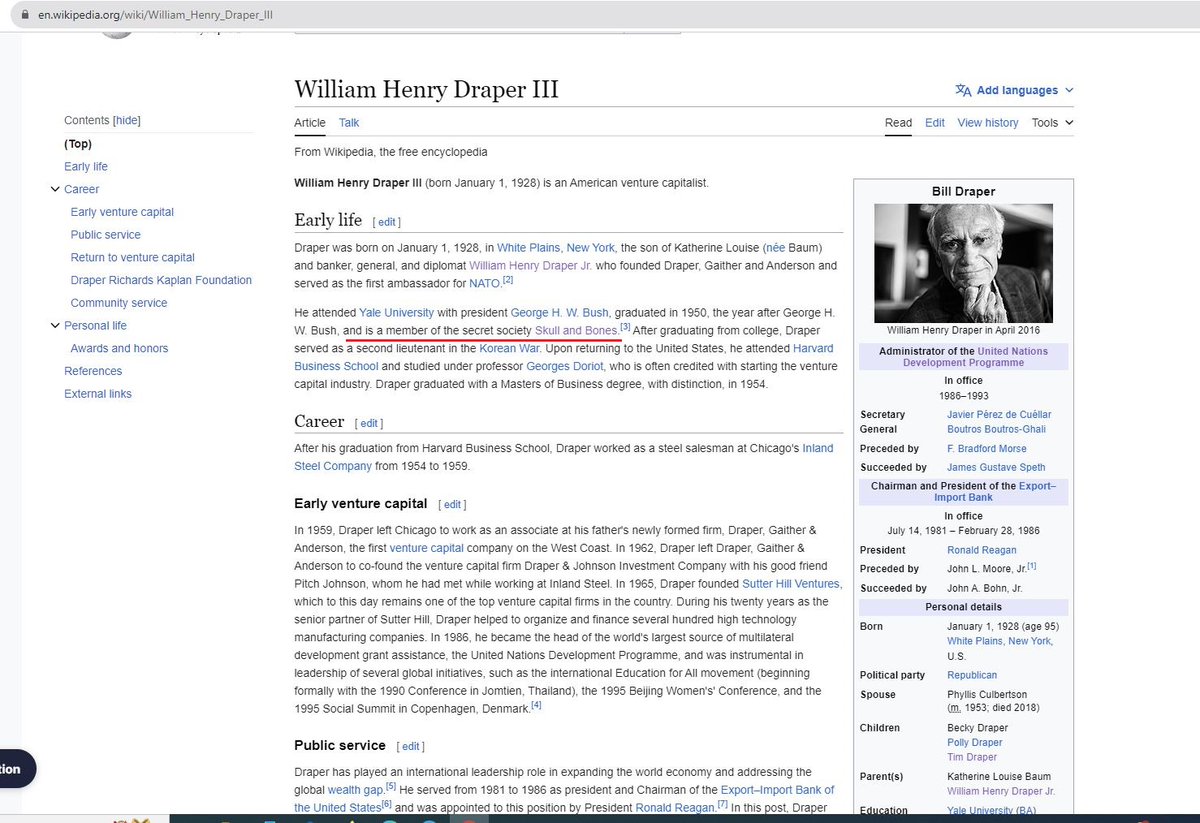
Task: Open United Nations Development Programme infobox link
Action: (x=976, y=357)
